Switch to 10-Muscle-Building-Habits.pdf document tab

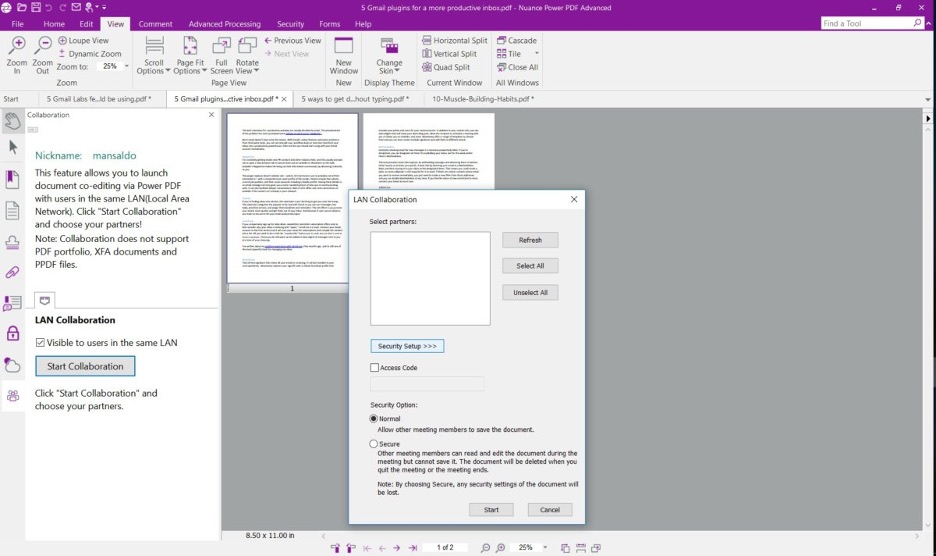tap(482, 99)
